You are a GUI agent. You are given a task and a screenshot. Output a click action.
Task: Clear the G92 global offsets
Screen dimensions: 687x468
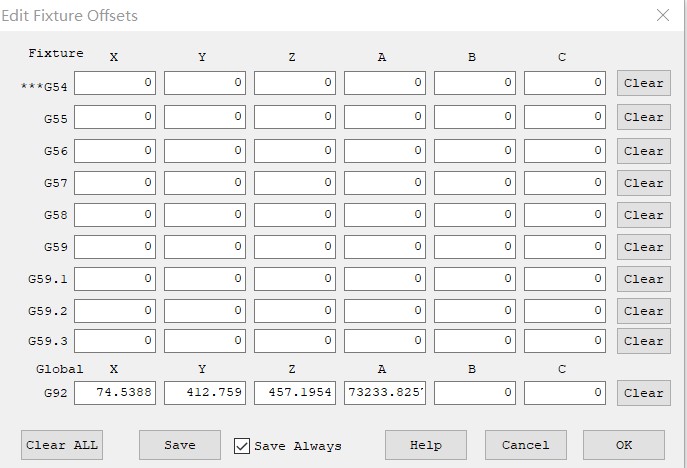tap(643, 393)
